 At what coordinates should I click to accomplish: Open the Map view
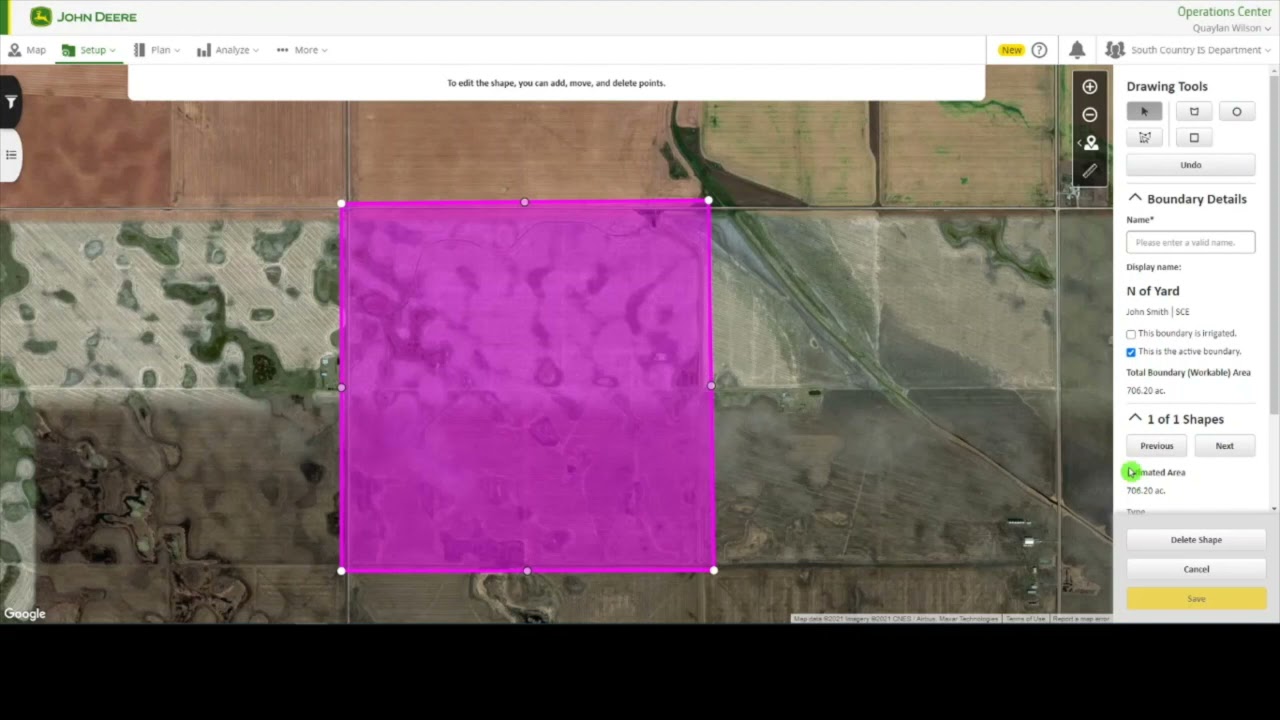[27, 50]
